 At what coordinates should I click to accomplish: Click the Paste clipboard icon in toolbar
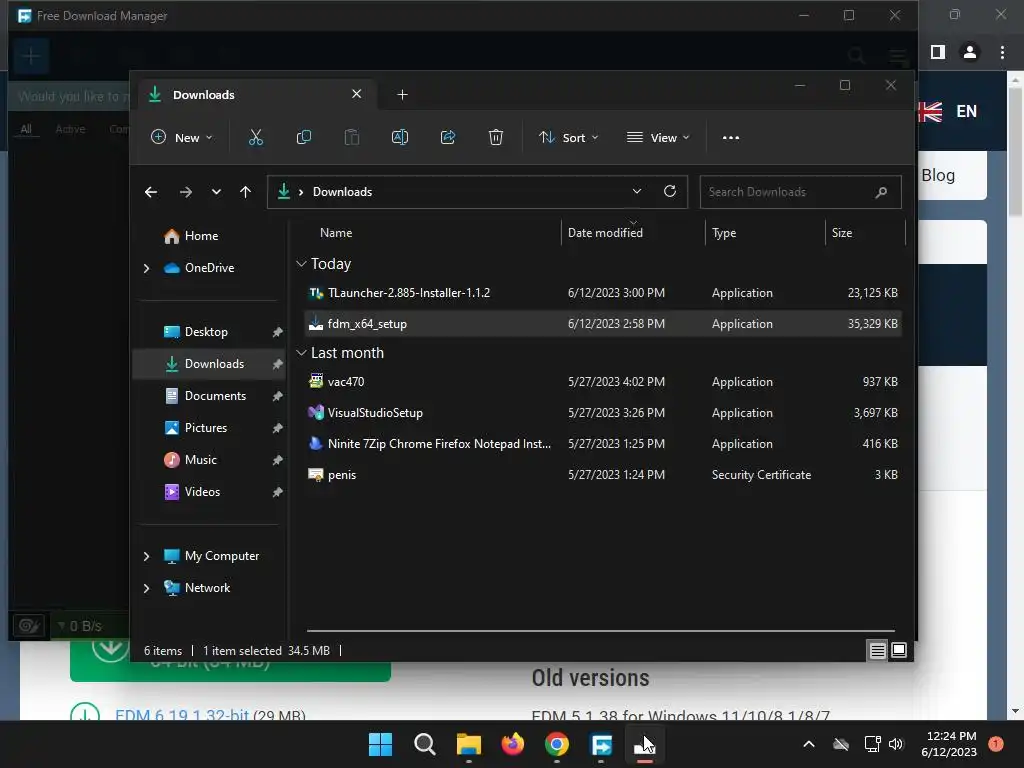click(x=351, y=137)
